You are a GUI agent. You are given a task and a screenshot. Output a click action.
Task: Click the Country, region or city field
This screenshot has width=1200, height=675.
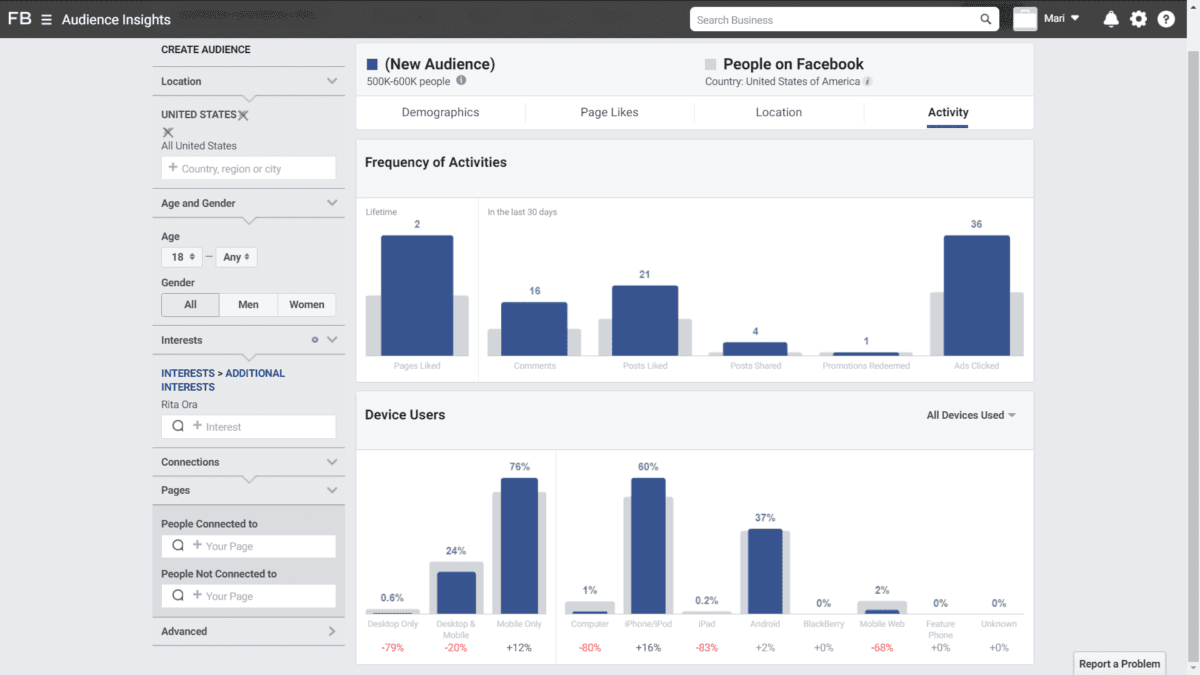tap(248, 168)
